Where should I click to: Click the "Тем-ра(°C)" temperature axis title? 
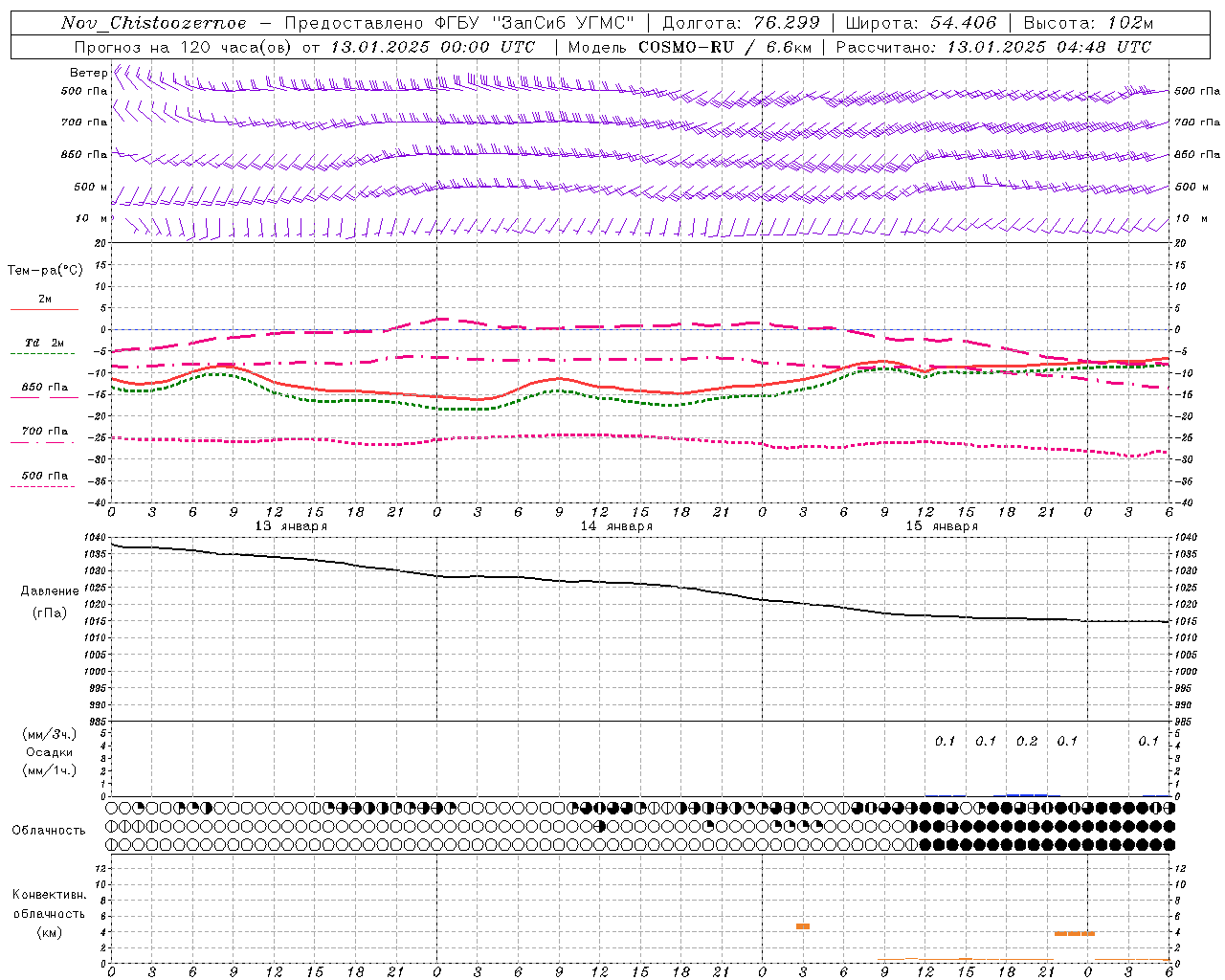[45, 271]
